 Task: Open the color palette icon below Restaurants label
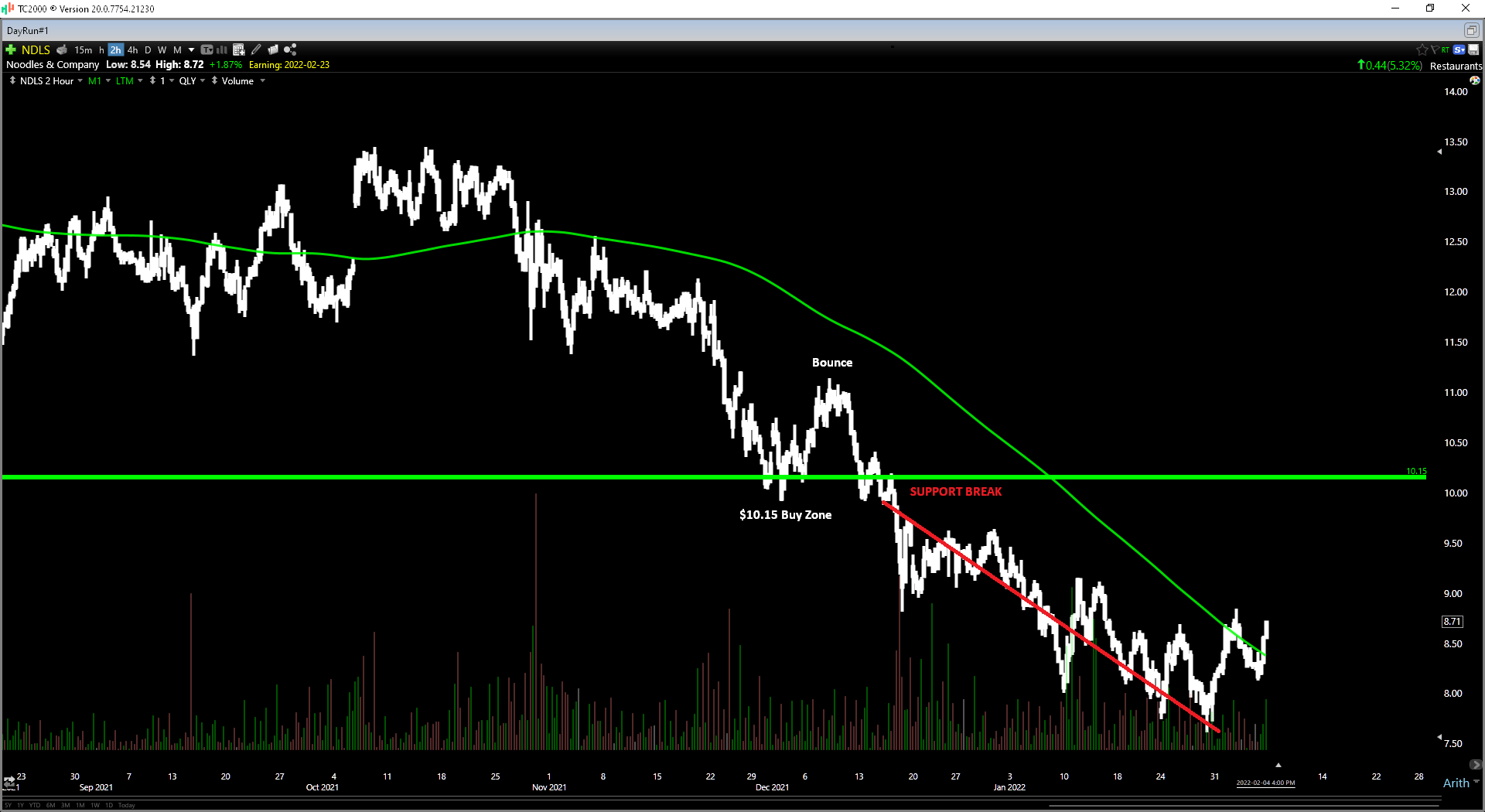[x=1475, y=81]
